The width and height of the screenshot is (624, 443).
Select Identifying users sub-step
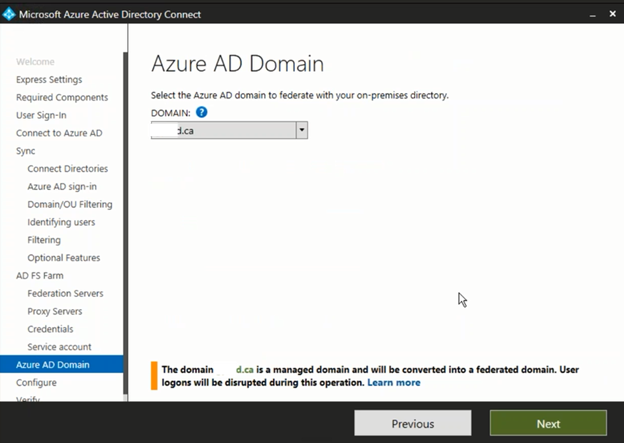61,222
